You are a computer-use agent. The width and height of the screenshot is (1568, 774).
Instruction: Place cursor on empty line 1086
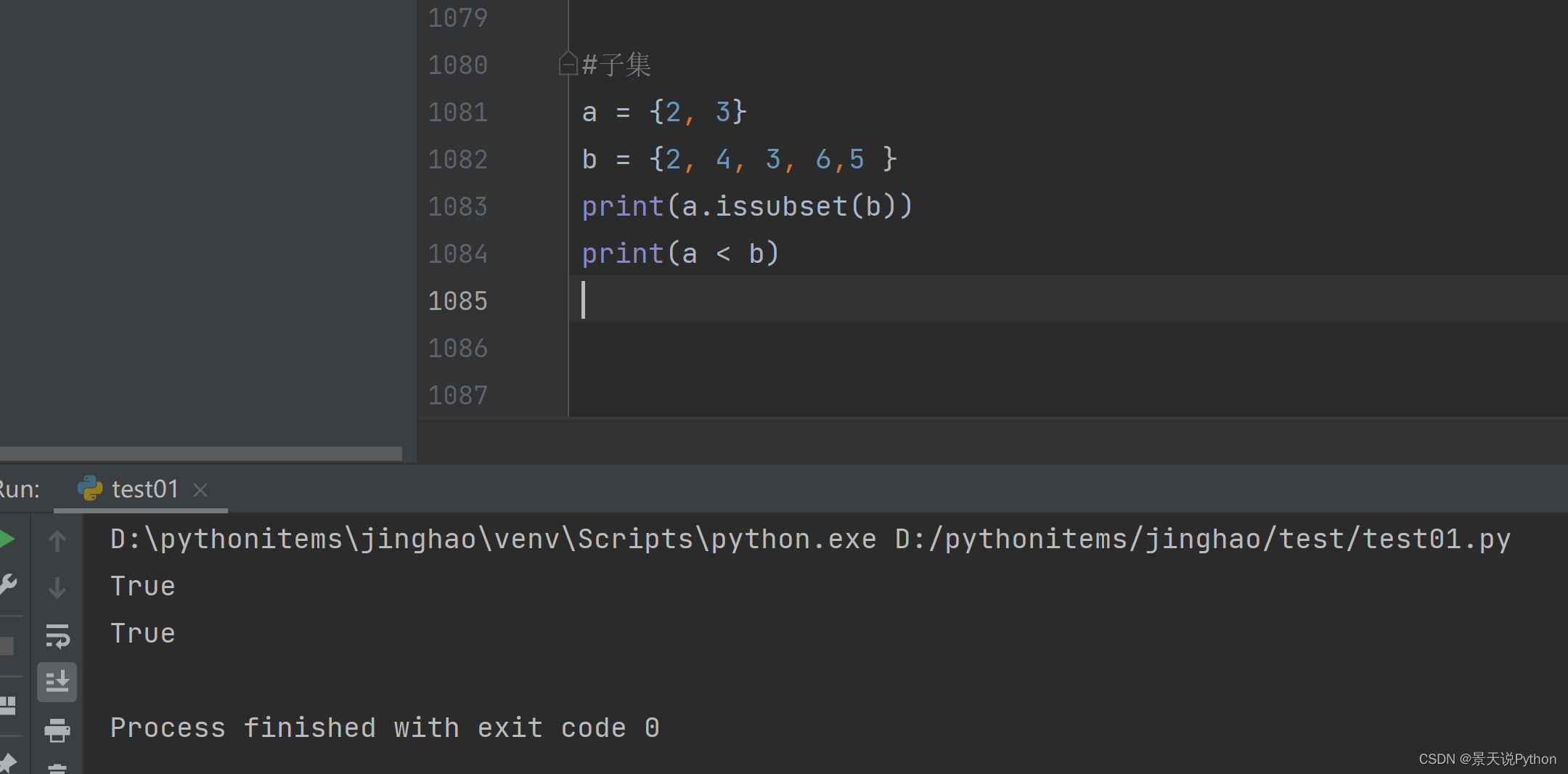point(1067,349)
